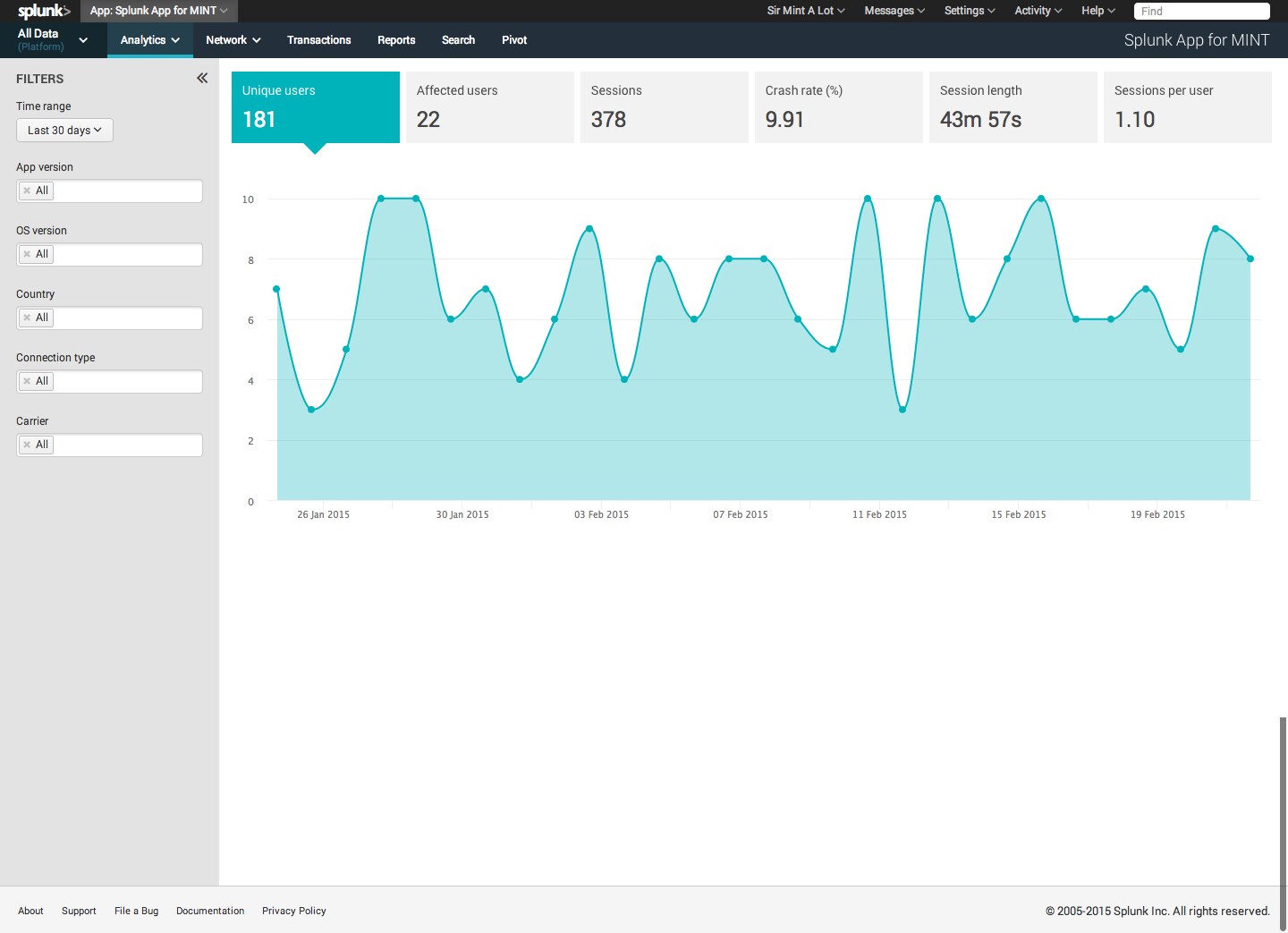Remove the 'All' tag in App version filter
This screenshot has height=933, width=1288.
tap(27, 191)
